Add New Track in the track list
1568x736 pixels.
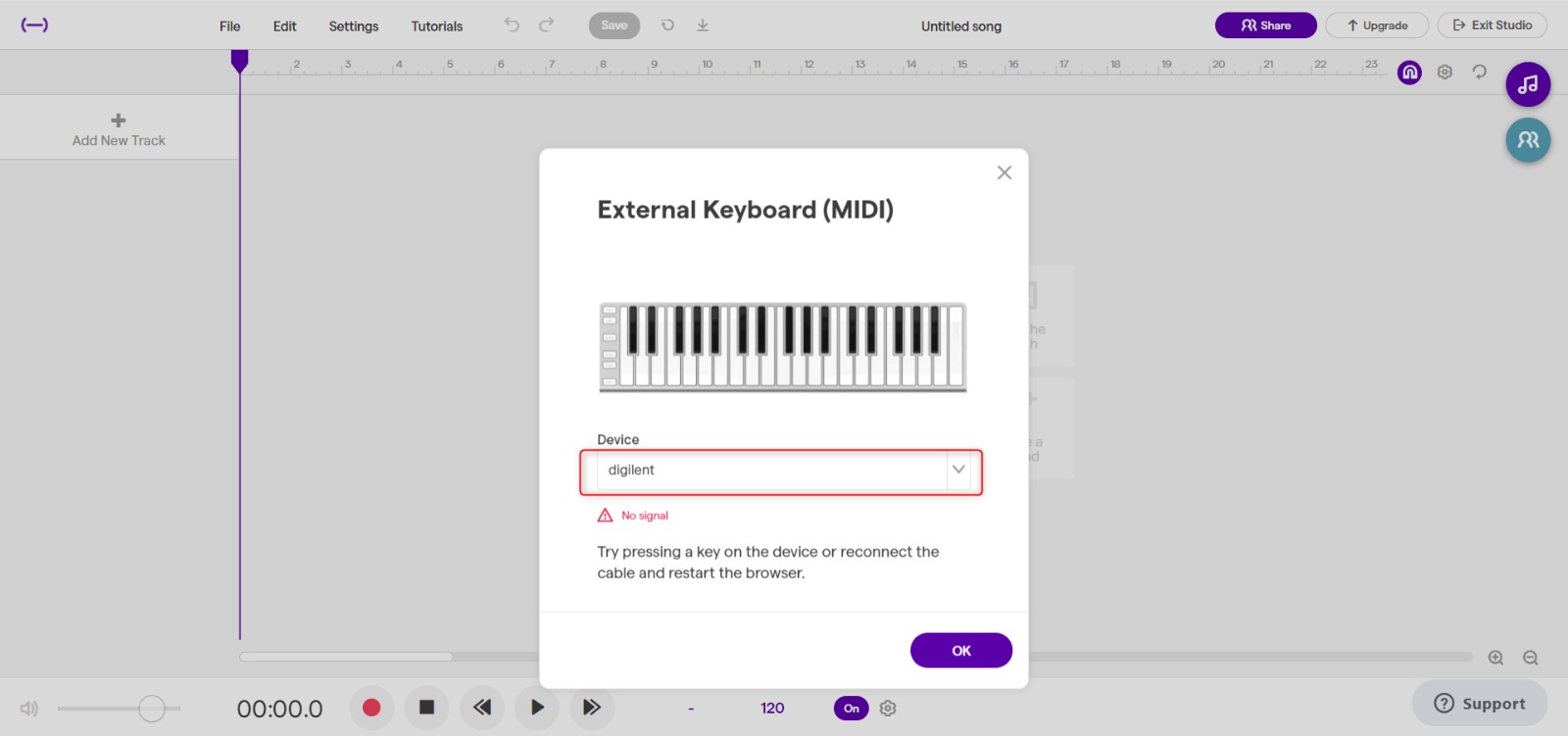pos(119,128)
